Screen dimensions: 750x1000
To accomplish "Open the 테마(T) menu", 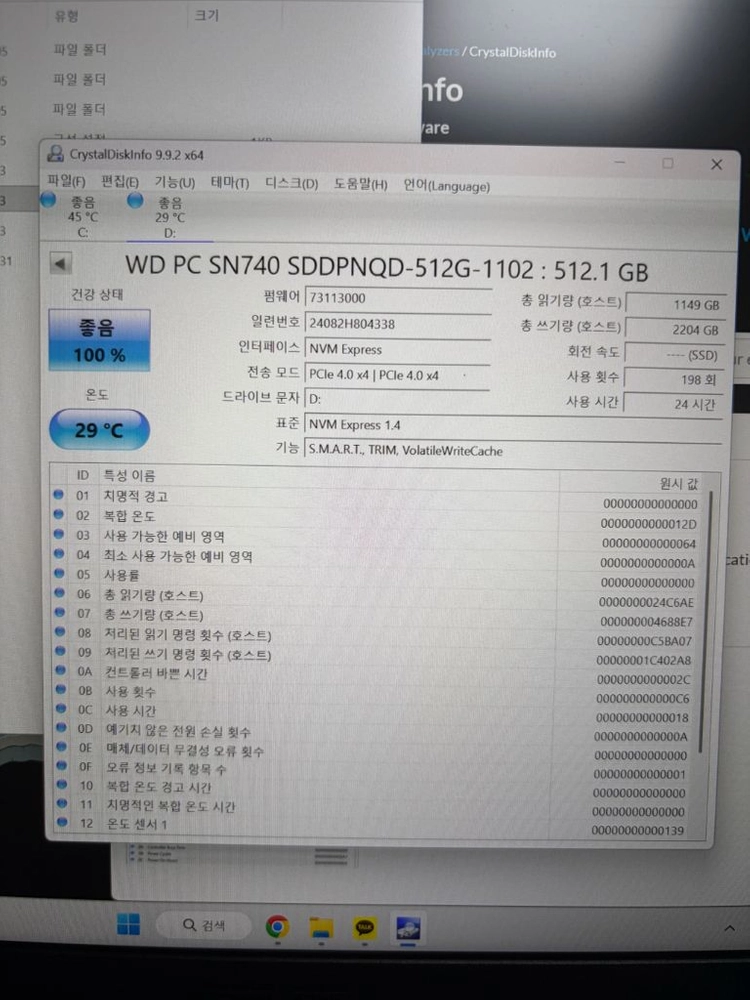I will click(230, 183).
